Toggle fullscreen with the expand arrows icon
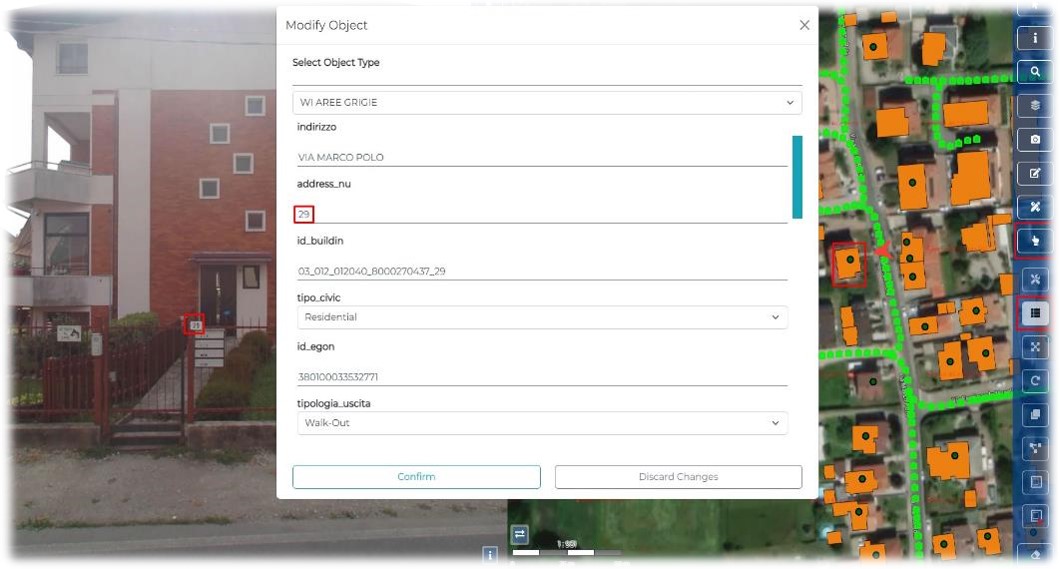 pos(1035,347)
